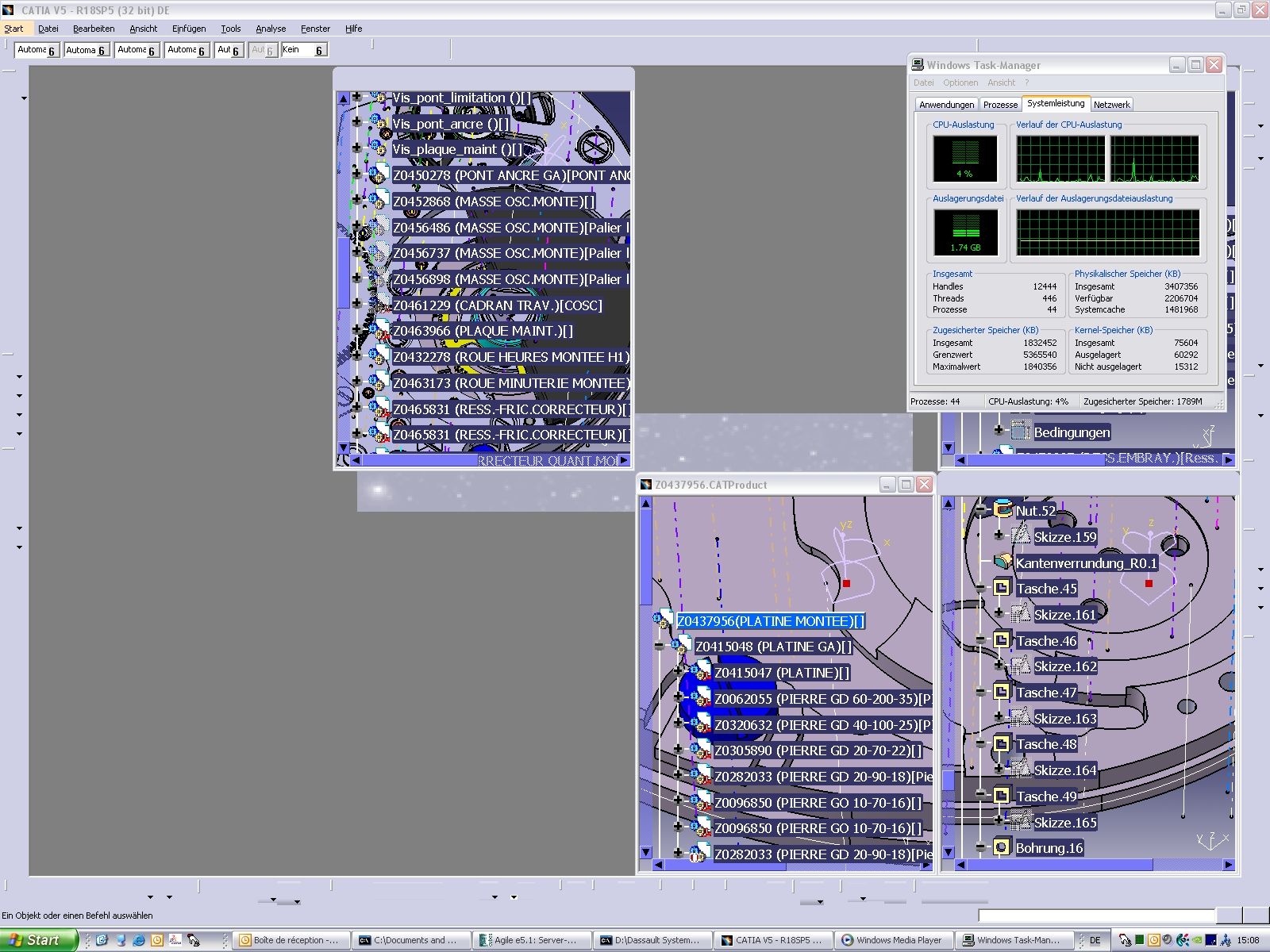Click the horizontal scrollbar thumb in Z0437956.CATProduct window
This screenshot has height=952, width=1270.
click(725, 866)
